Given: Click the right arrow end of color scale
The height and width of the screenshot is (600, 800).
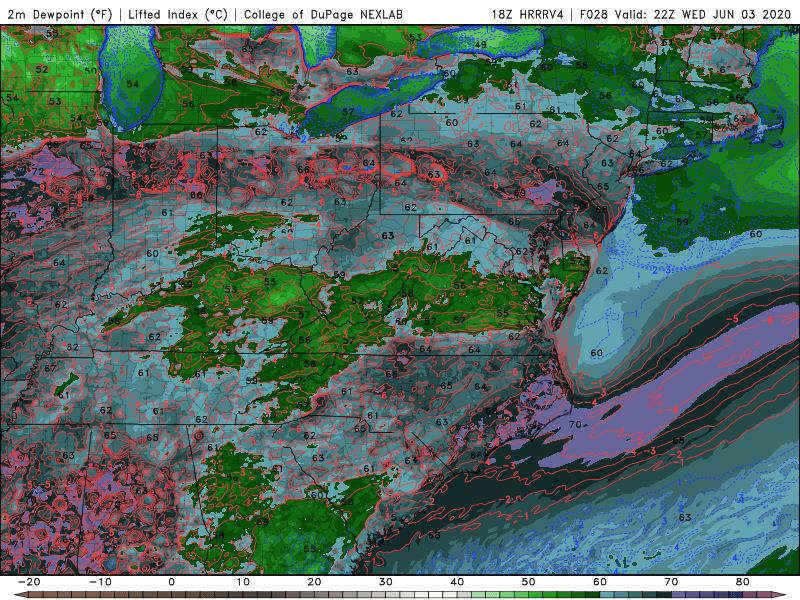Looking at the screenshot, I should (780, 595).
